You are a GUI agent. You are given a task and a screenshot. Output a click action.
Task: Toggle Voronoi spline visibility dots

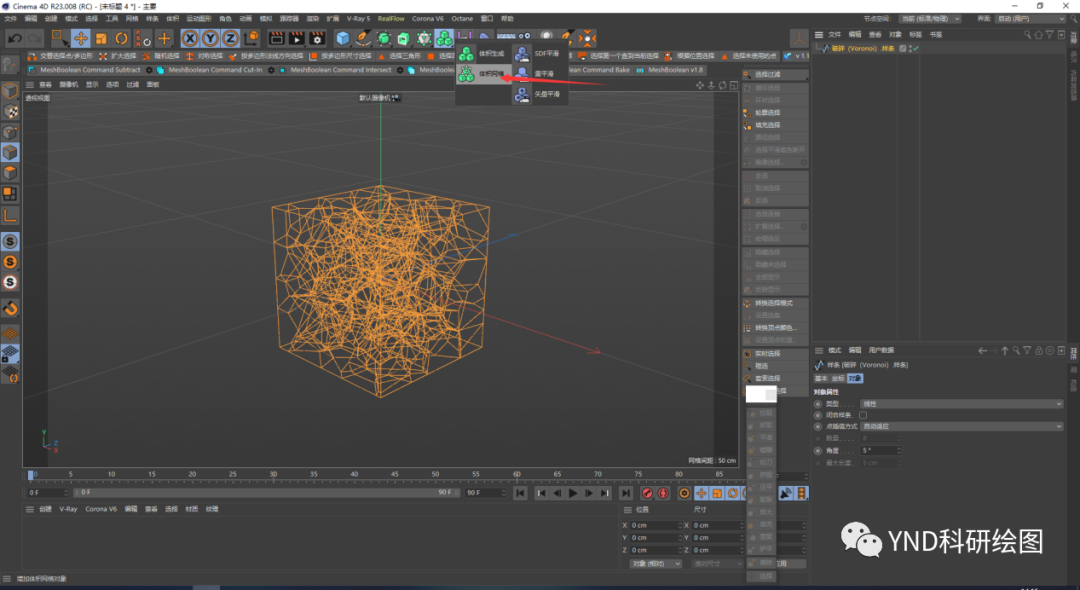910,49
